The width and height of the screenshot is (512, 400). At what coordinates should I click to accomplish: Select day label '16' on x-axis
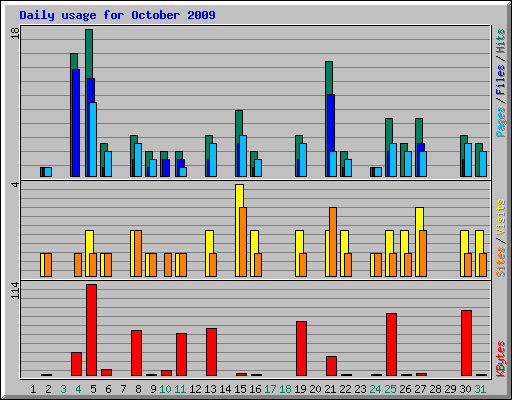pyautogui.click(x=255, y=389)
